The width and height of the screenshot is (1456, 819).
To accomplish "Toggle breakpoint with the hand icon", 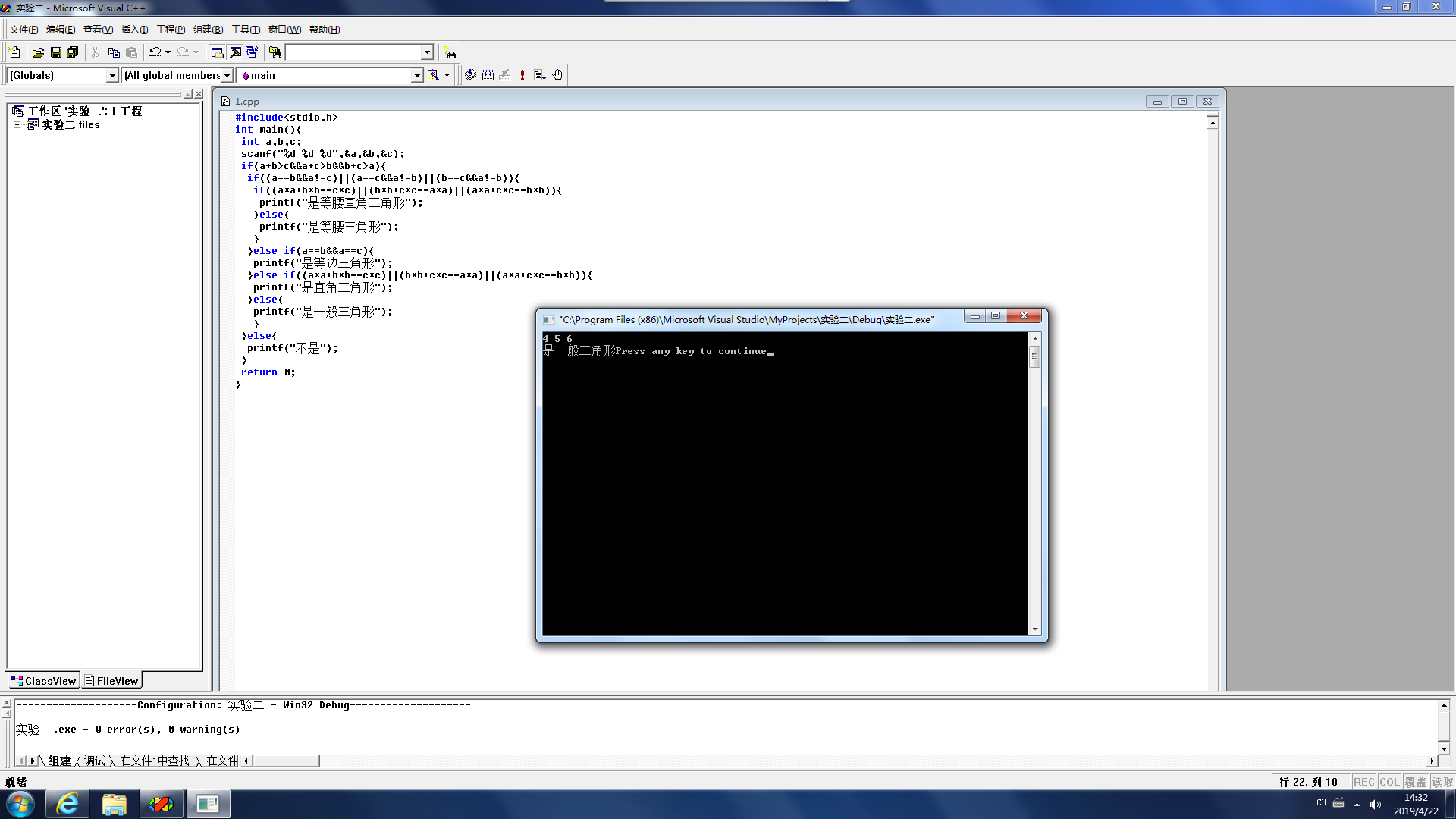I will [557, 75].
